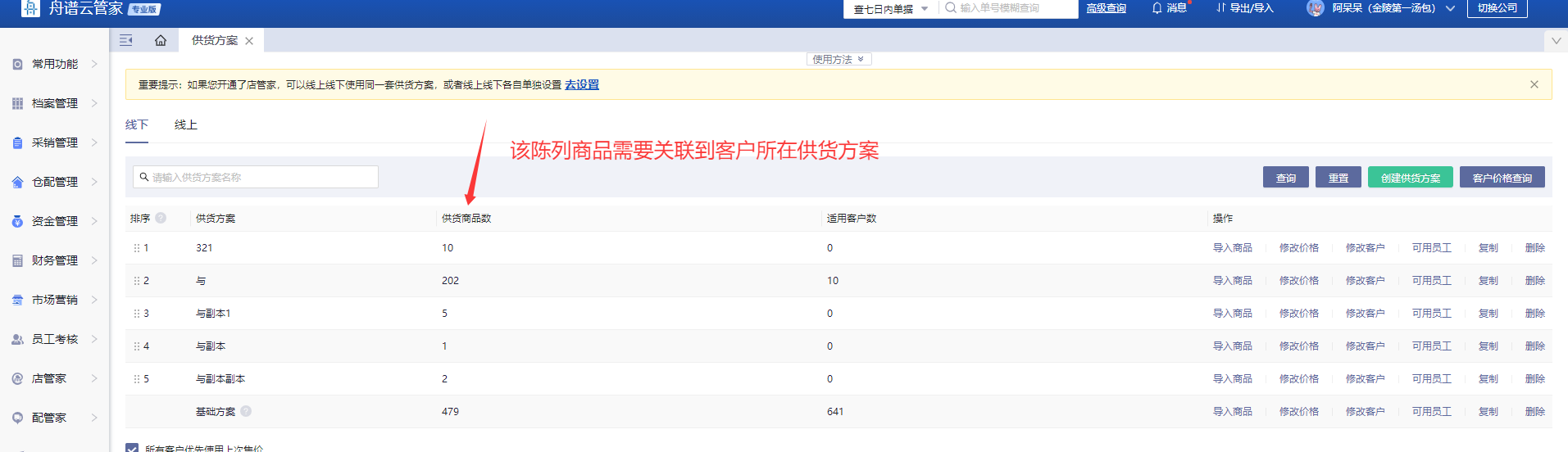Expand the 采销管理 sidebar menu
This screenshot has width=1568, height=452.
(x=55, y=142)
